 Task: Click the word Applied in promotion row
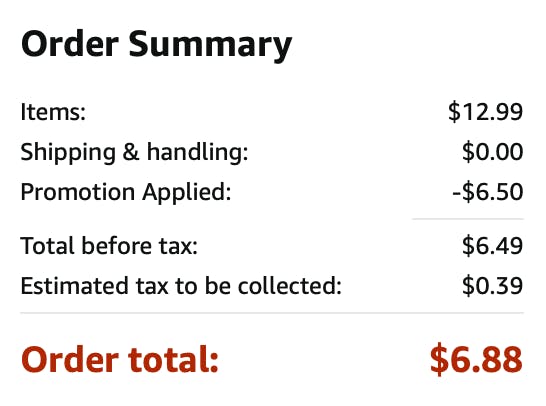pyautogui.click(x=187, y=192)
